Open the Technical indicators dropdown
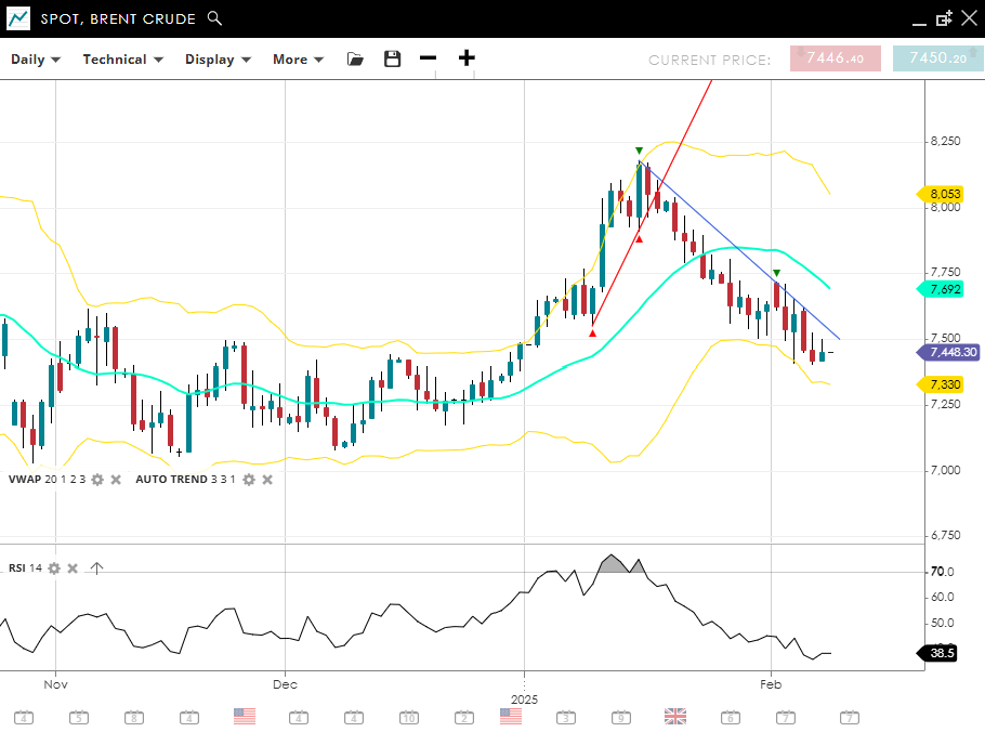This screenshot has width=985, height=732. [x=122, y=59]
